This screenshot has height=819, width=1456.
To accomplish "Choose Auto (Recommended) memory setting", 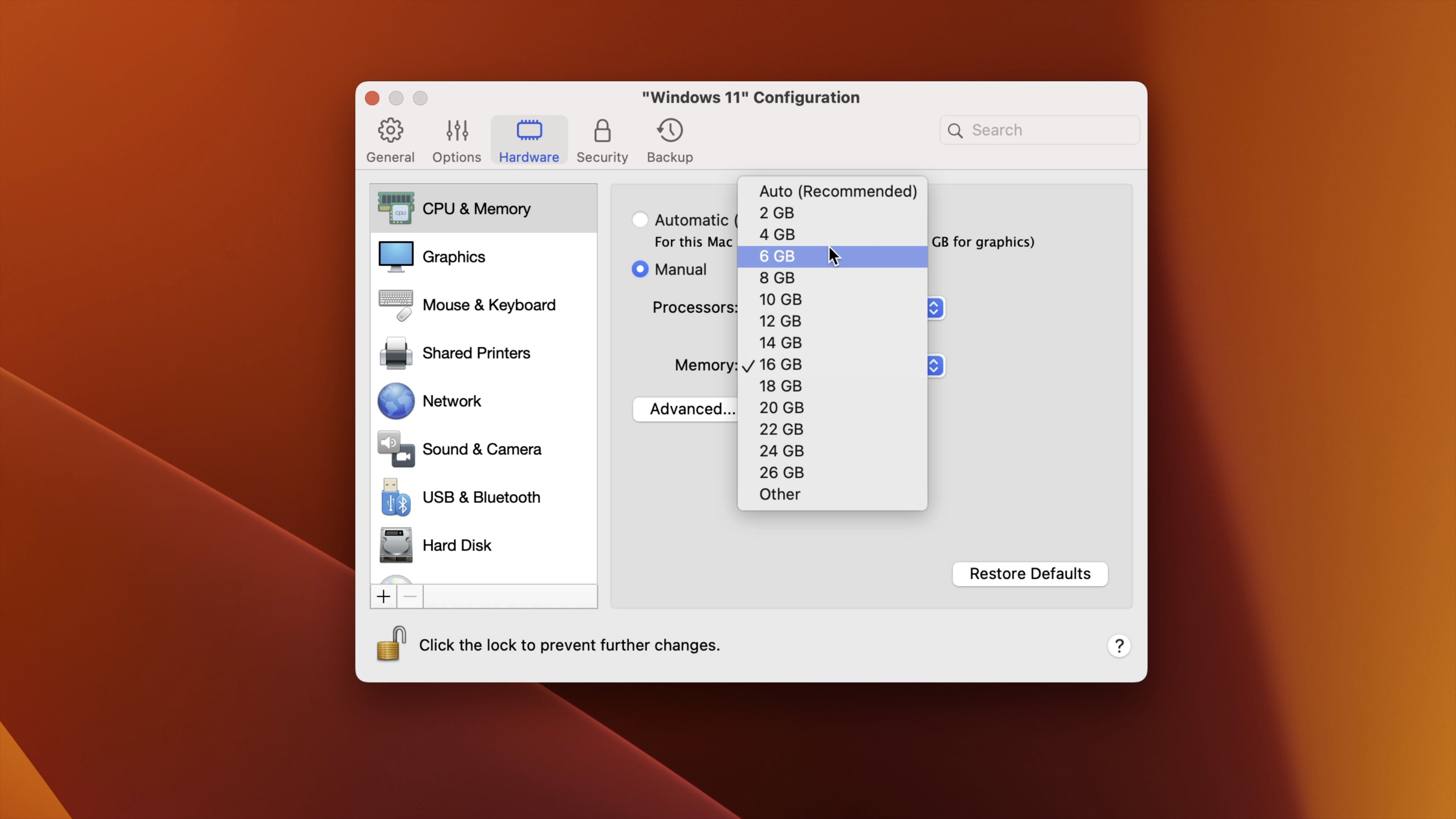I will 838,191.
